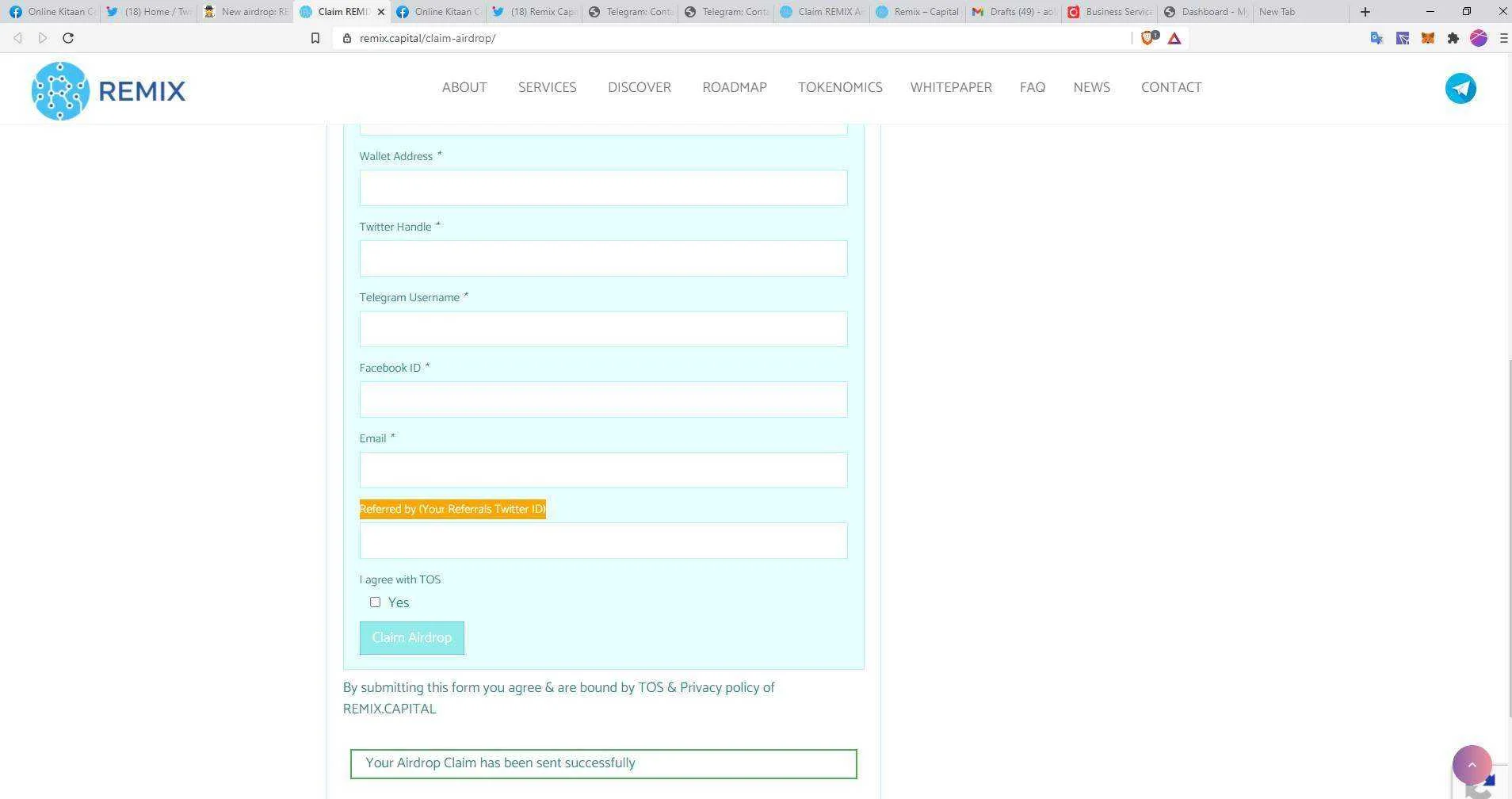This screenshot has width=1512, height=799.
Task: Switch to the New Tab tab
Action: click(1300, 12)
